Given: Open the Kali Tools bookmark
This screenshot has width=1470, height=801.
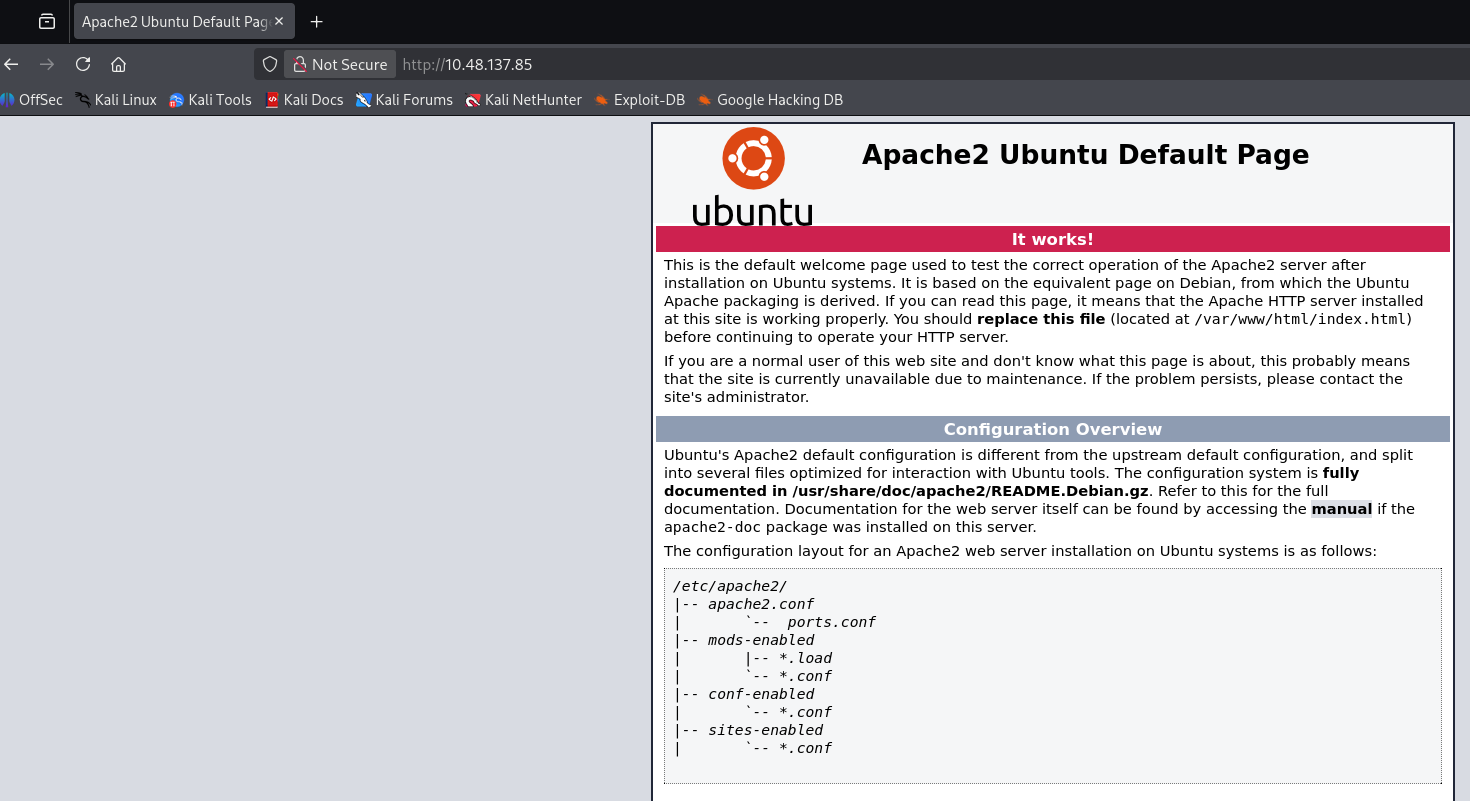Looking at the screenshot, I should 210,100.
